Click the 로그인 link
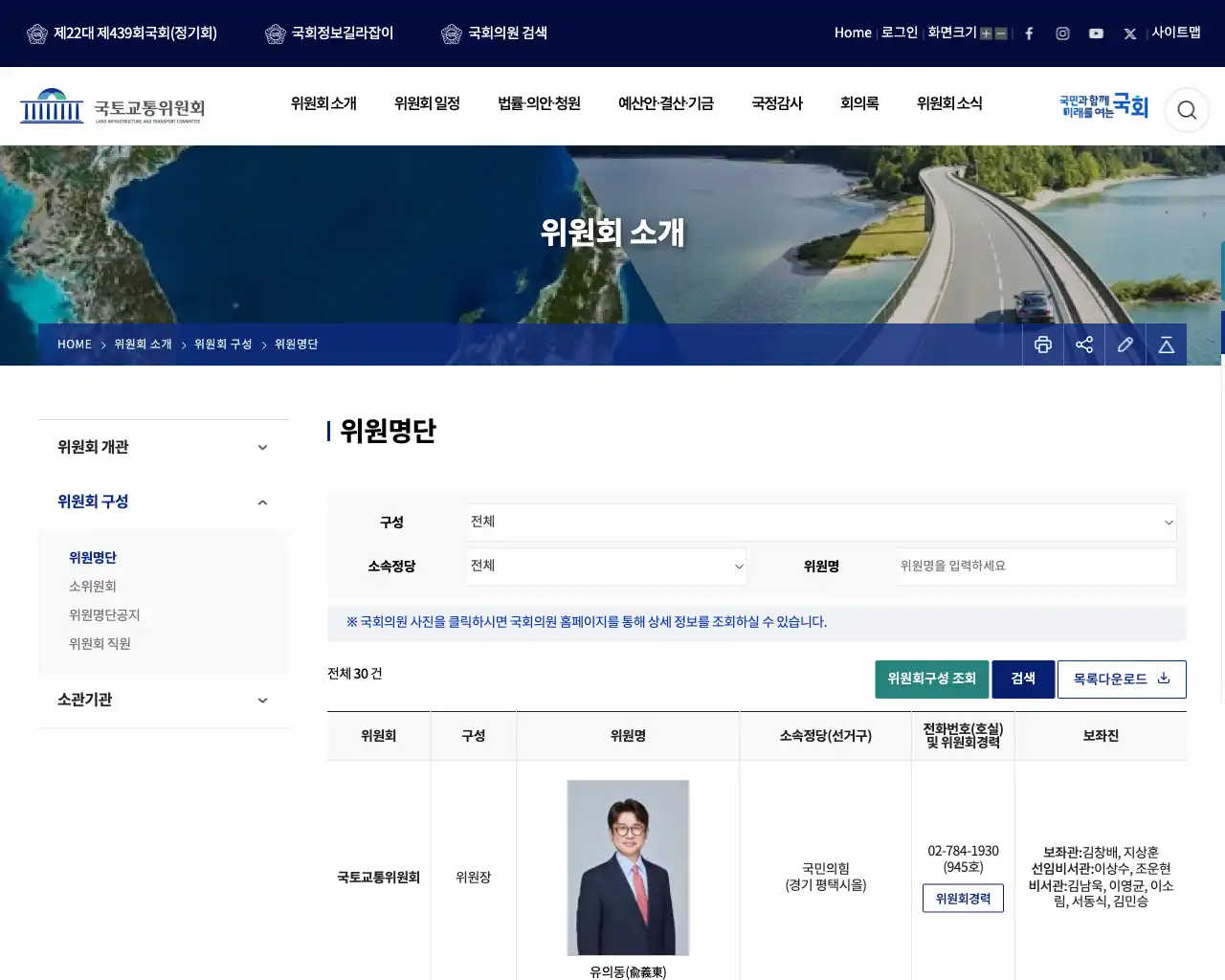The image size is (1225, 980). click(900, 33)
